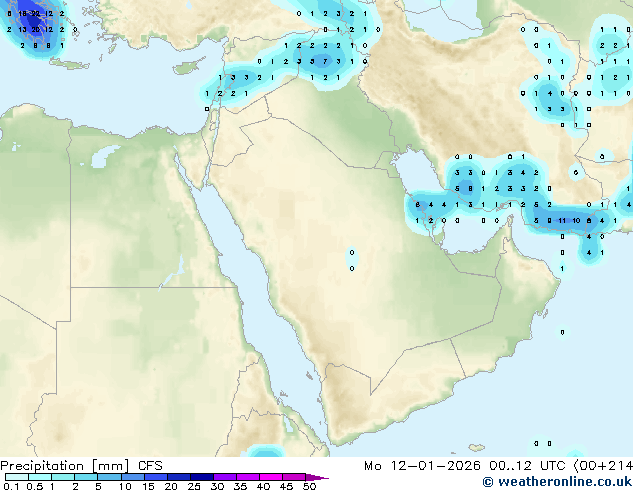Click the legend swatch between 15 and 20
634x490 pixels.
pos(156,477)
